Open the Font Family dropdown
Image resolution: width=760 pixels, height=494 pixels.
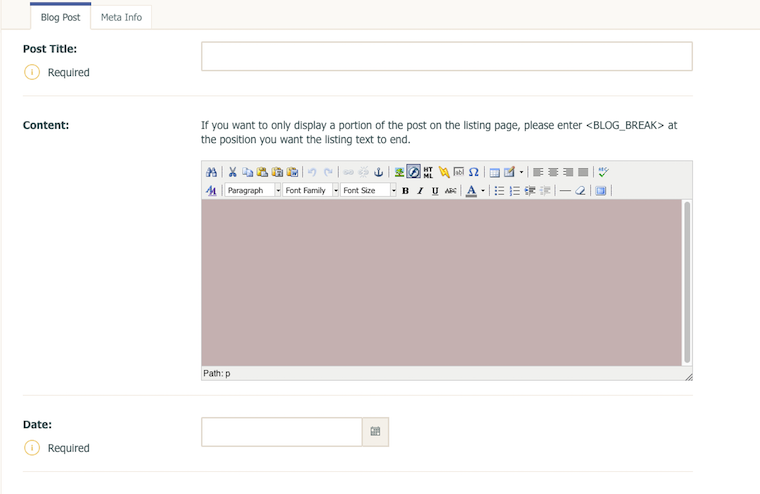pyautogui.click(x=311, y=191)
